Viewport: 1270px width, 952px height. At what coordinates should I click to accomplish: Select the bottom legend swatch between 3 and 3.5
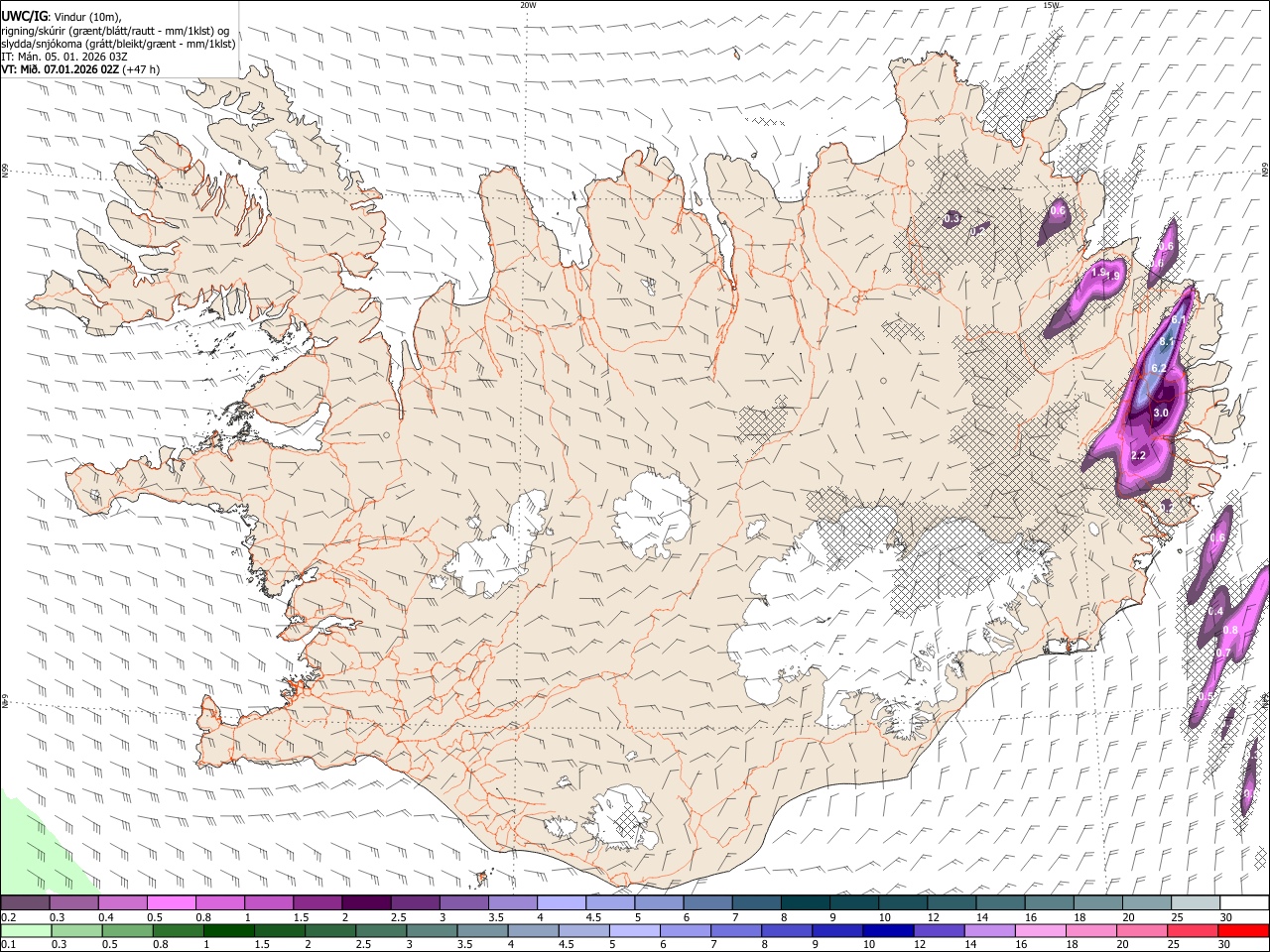(x=433, y=930)
